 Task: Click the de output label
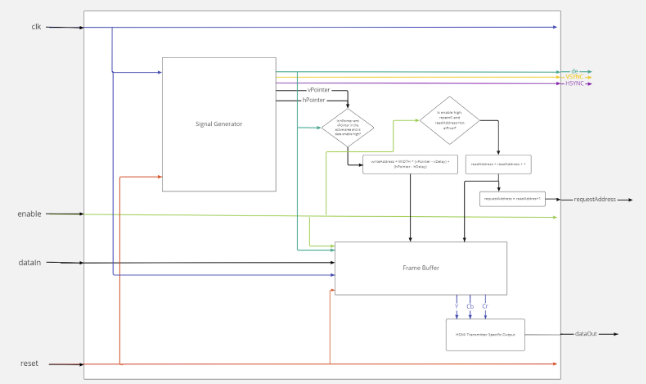coord(575,71)
